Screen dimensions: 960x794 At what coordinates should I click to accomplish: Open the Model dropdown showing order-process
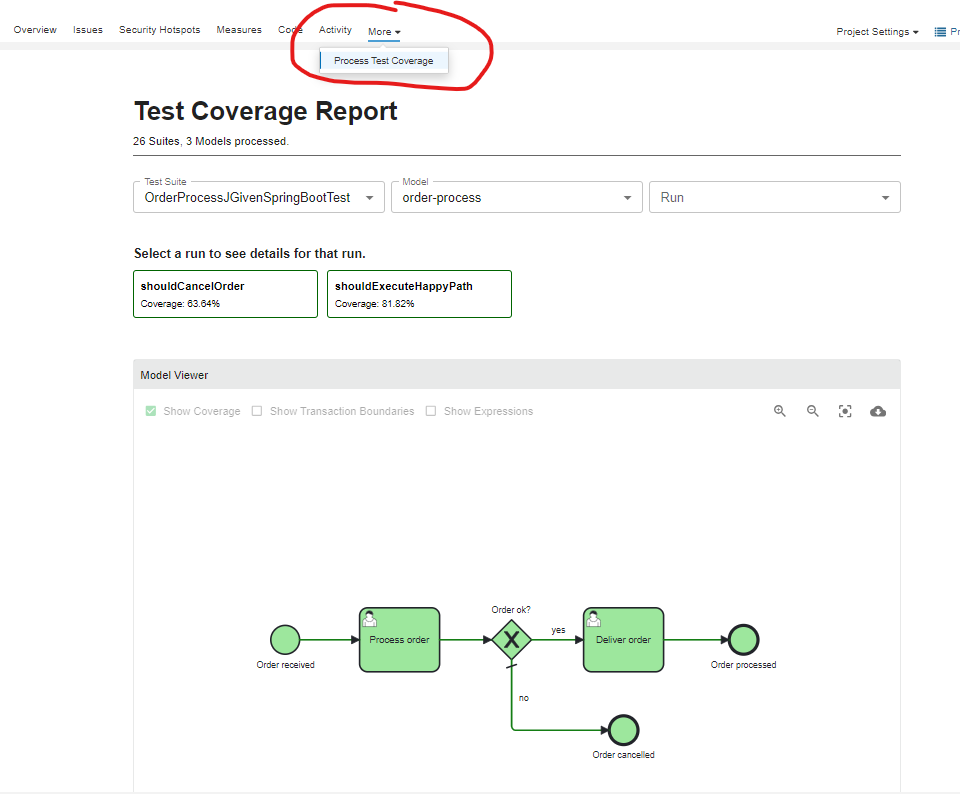628,197
